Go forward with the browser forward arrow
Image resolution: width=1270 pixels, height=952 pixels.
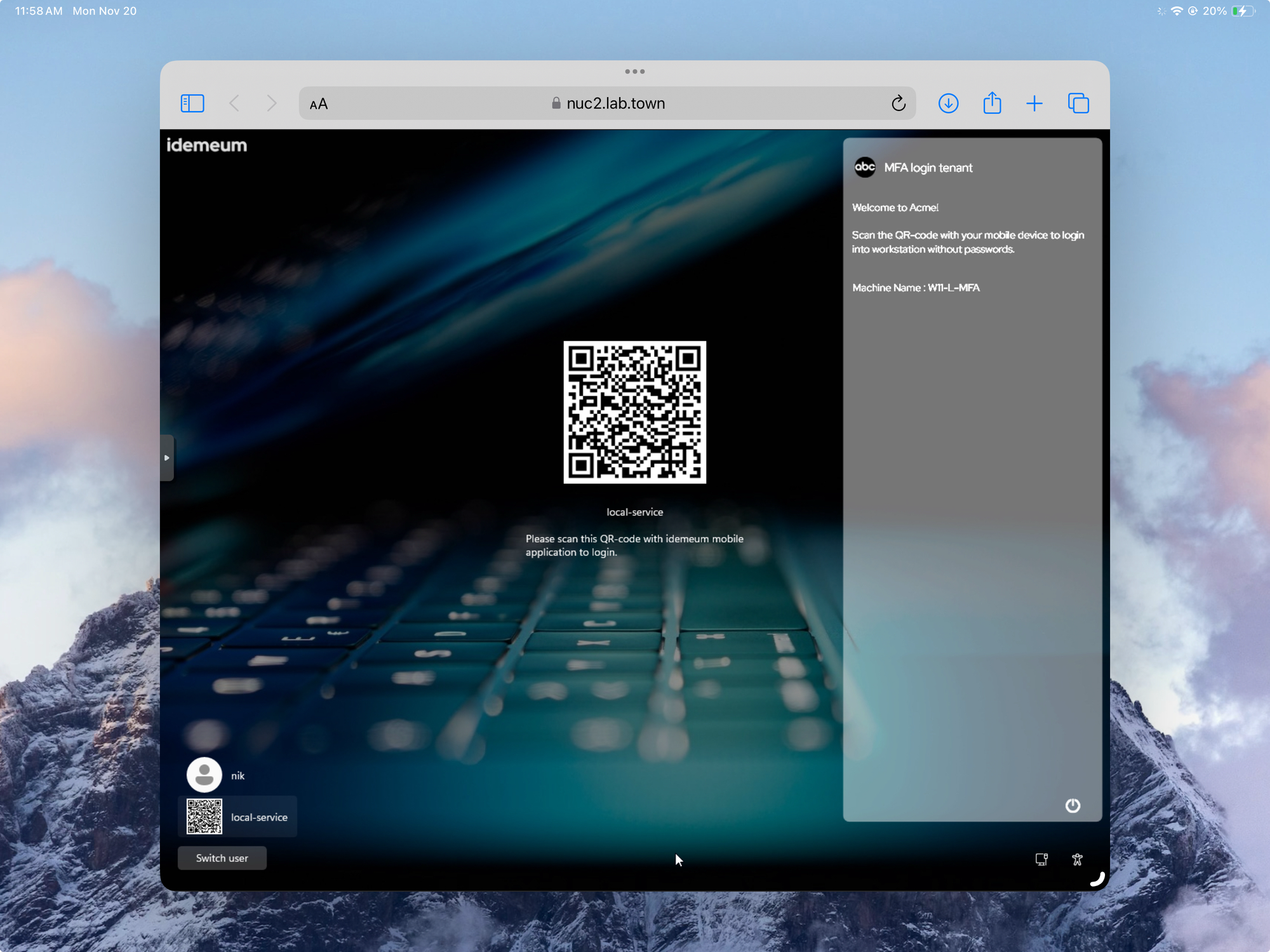[271, 103]
